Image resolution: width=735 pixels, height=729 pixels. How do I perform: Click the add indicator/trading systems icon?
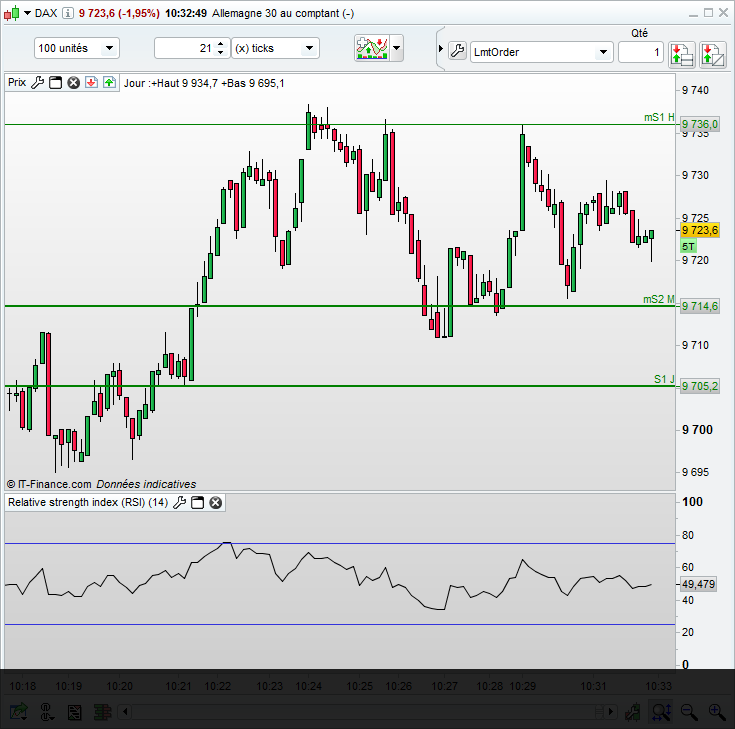click(x=372, y=48)
